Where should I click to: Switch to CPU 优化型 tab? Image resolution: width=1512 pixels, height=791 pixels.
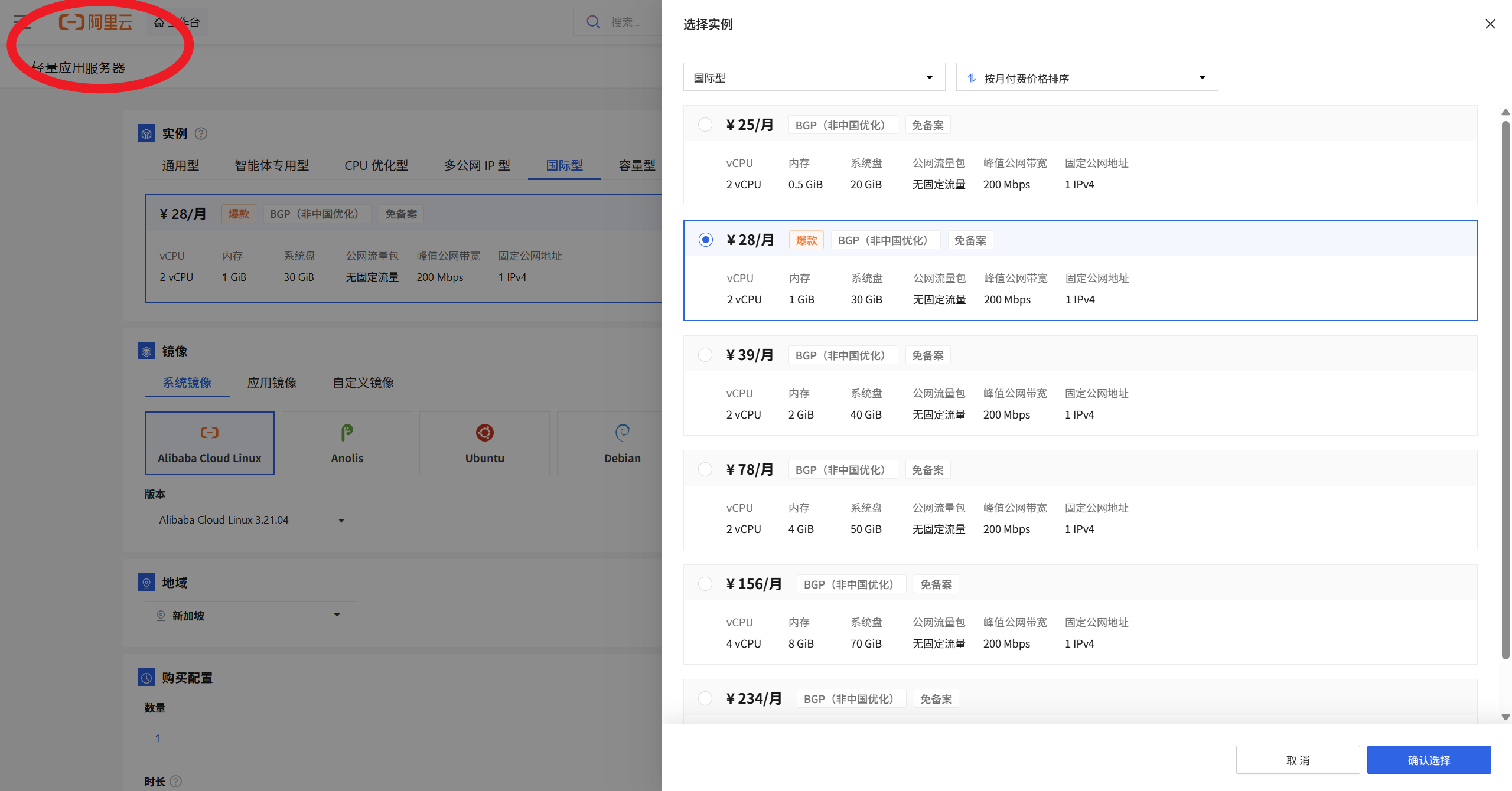pos(376,165)
